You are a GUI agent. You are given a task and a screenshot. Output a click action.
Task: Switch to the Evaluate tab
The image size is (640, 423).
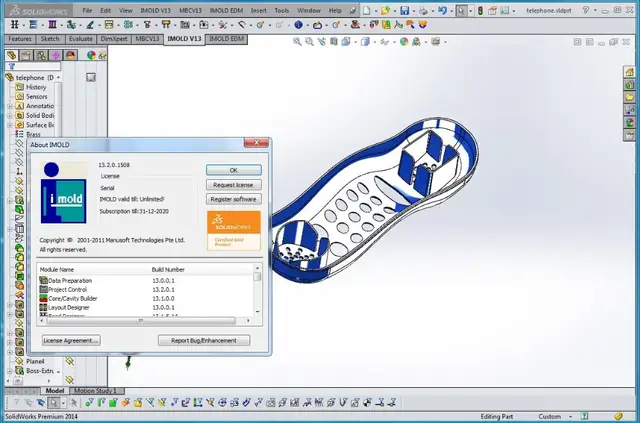[x=81, y=39]
